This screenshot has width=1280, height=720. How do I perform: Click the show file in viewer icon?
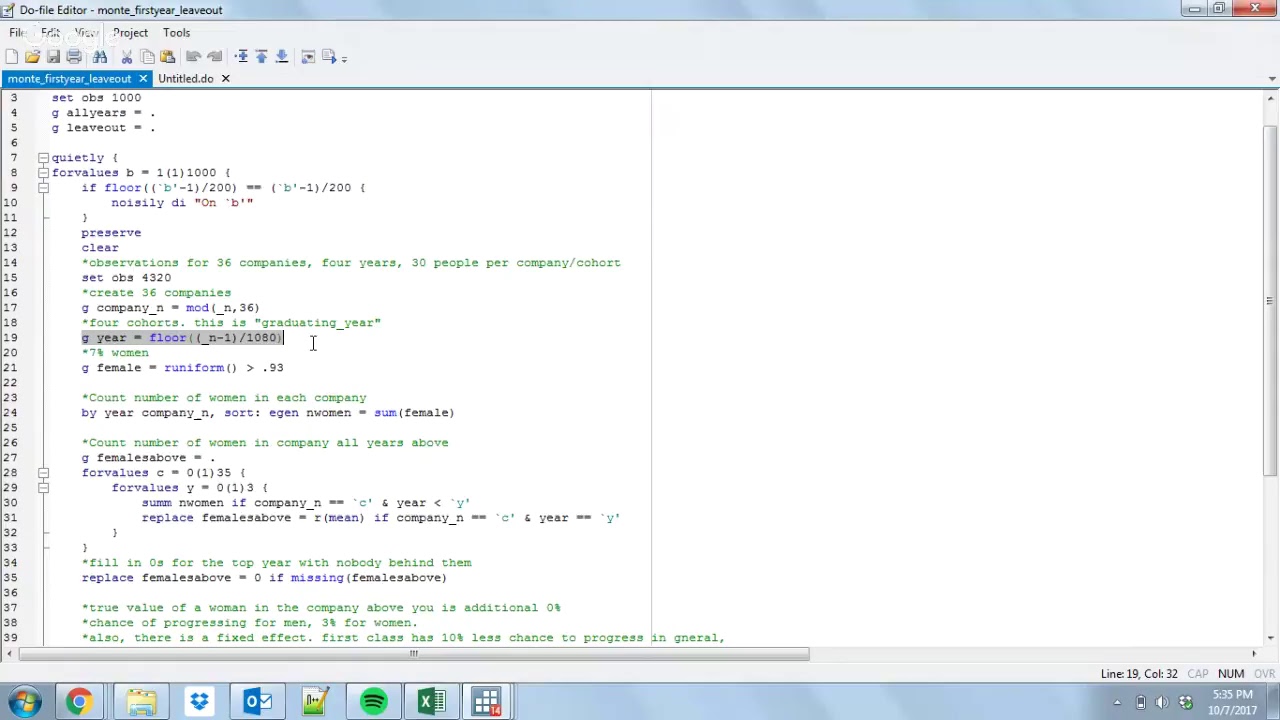tap(308, 57)
